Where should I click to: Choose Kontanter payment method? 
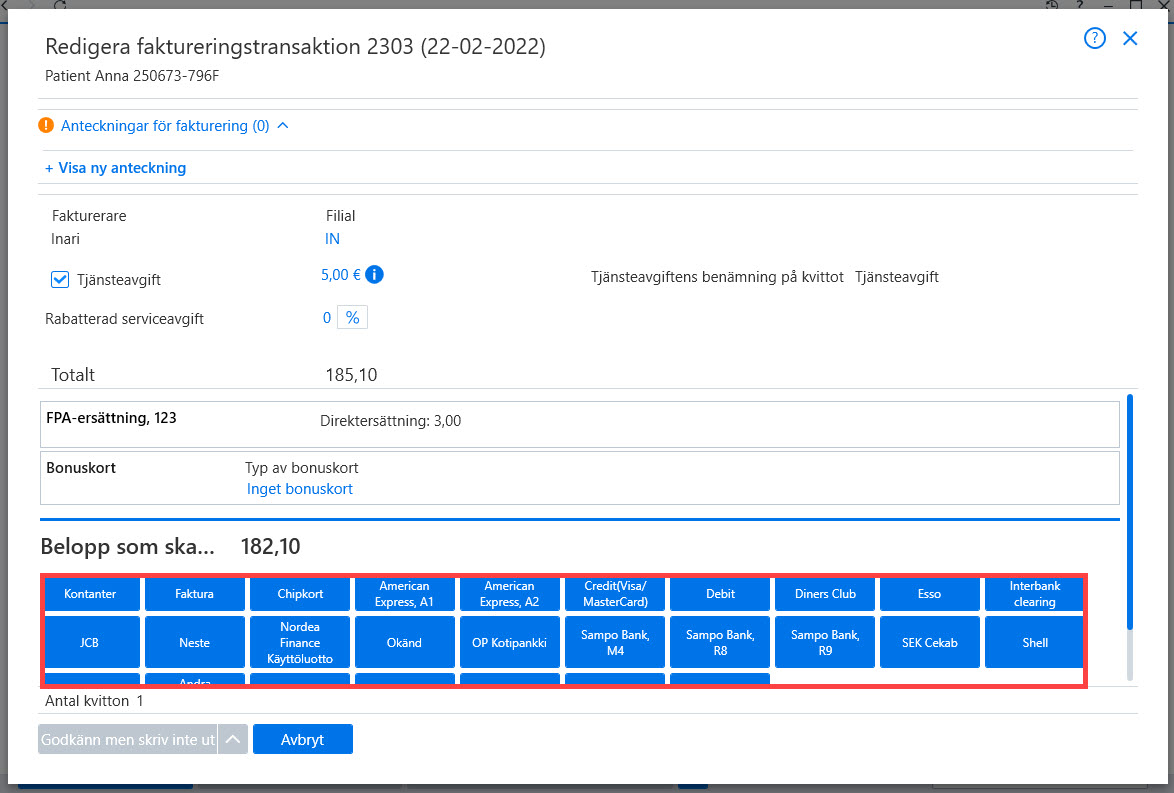pyautogui.click(x=92, y=594)
